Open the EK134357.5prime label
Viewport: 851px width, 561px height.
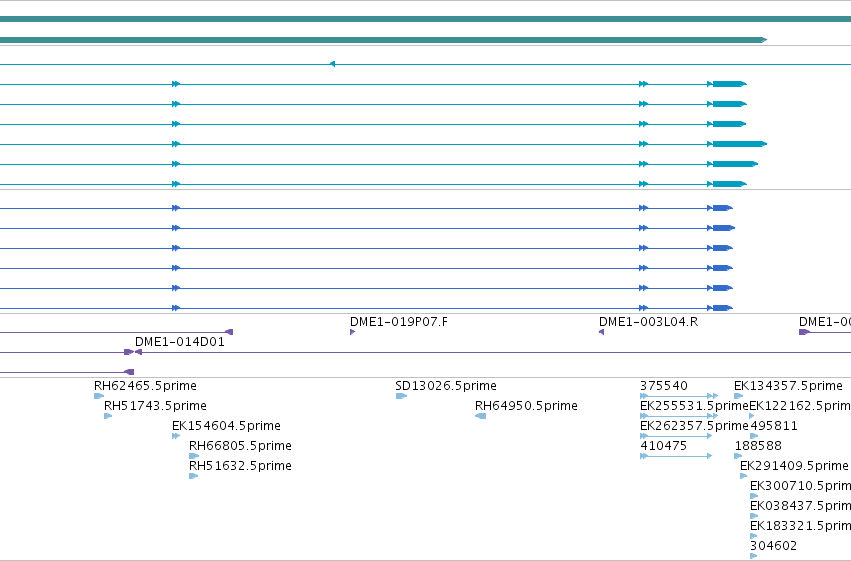789,386
